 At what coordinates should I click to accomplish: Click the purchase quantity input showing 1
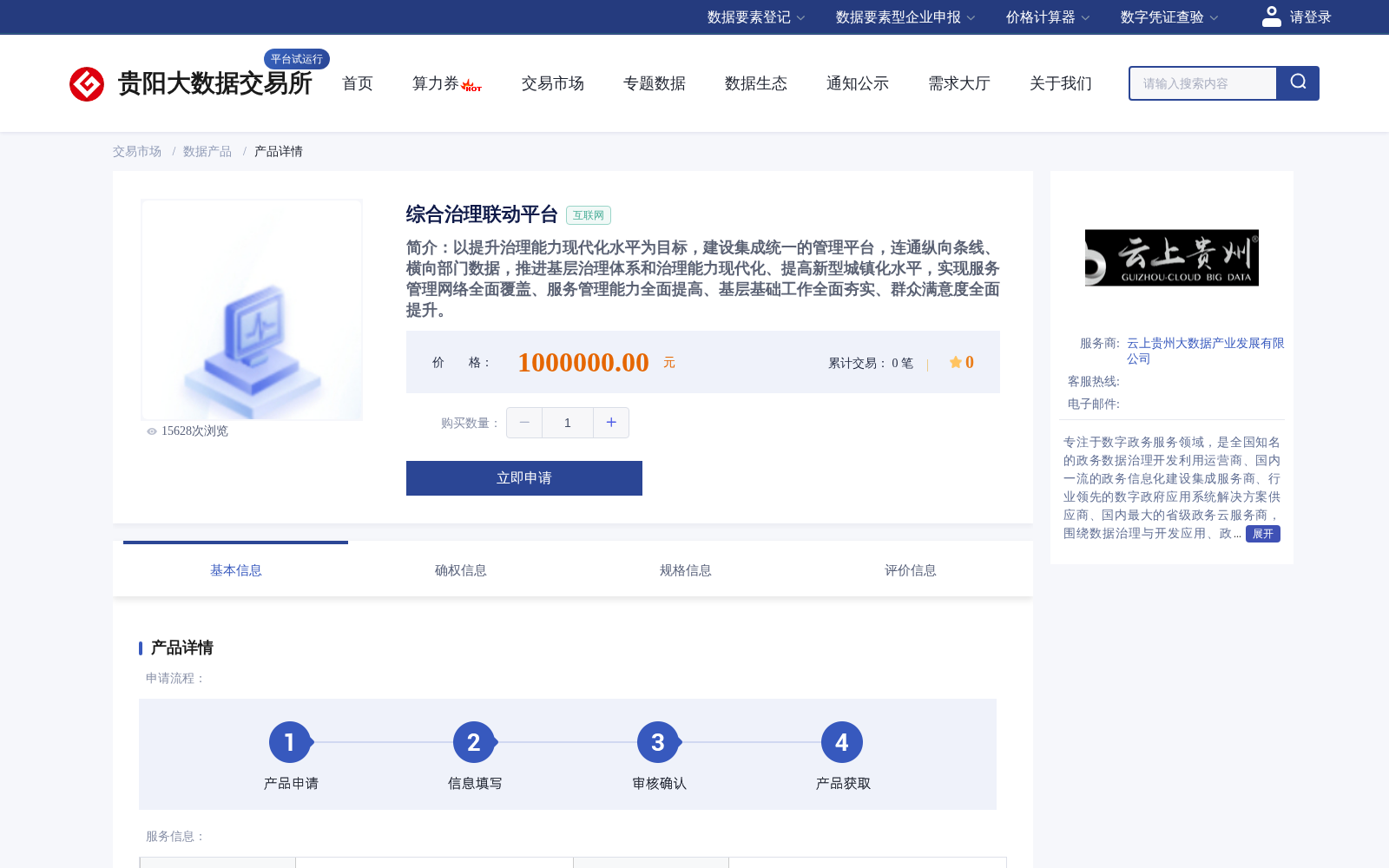(568, 423)
